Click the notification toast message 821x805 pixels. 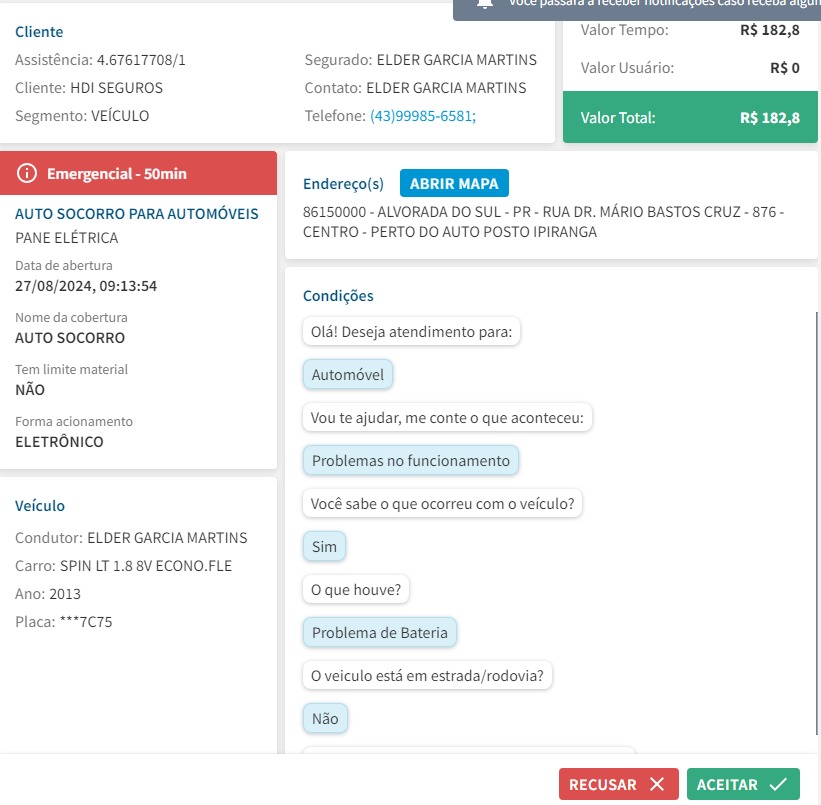[x=637, y=7]
